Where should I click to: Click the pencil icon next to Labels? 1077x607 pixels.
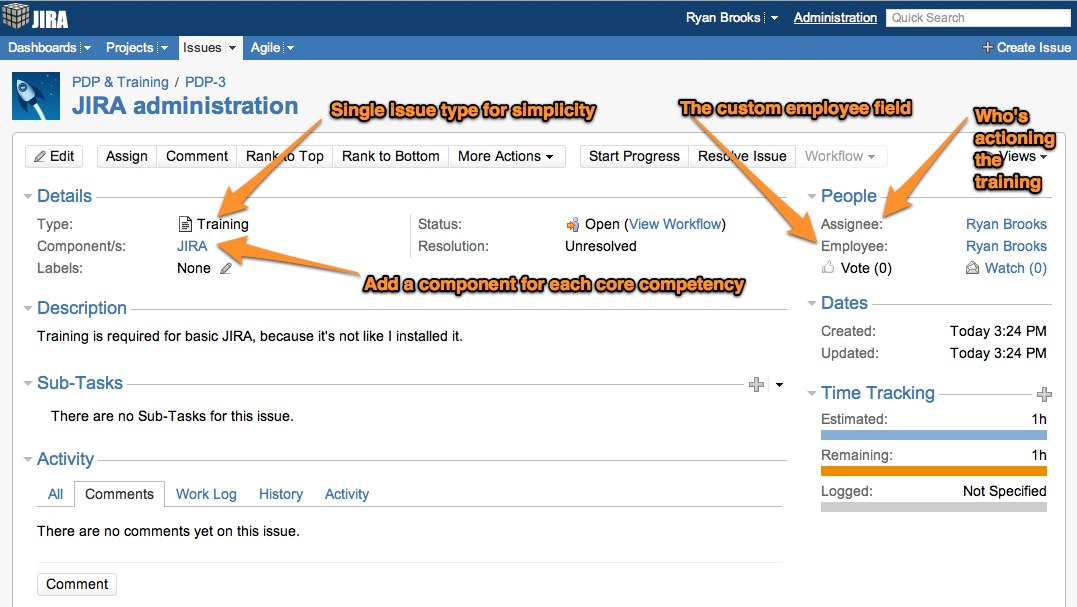[226, 268]
